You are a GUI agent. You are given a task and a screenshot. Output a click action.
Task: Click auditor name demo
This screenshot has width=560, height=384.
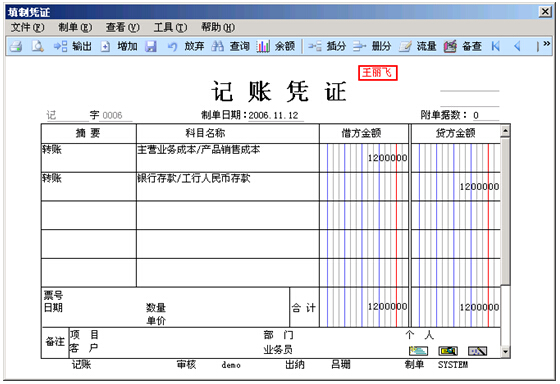pyautogui.click(x=231, y=365)
